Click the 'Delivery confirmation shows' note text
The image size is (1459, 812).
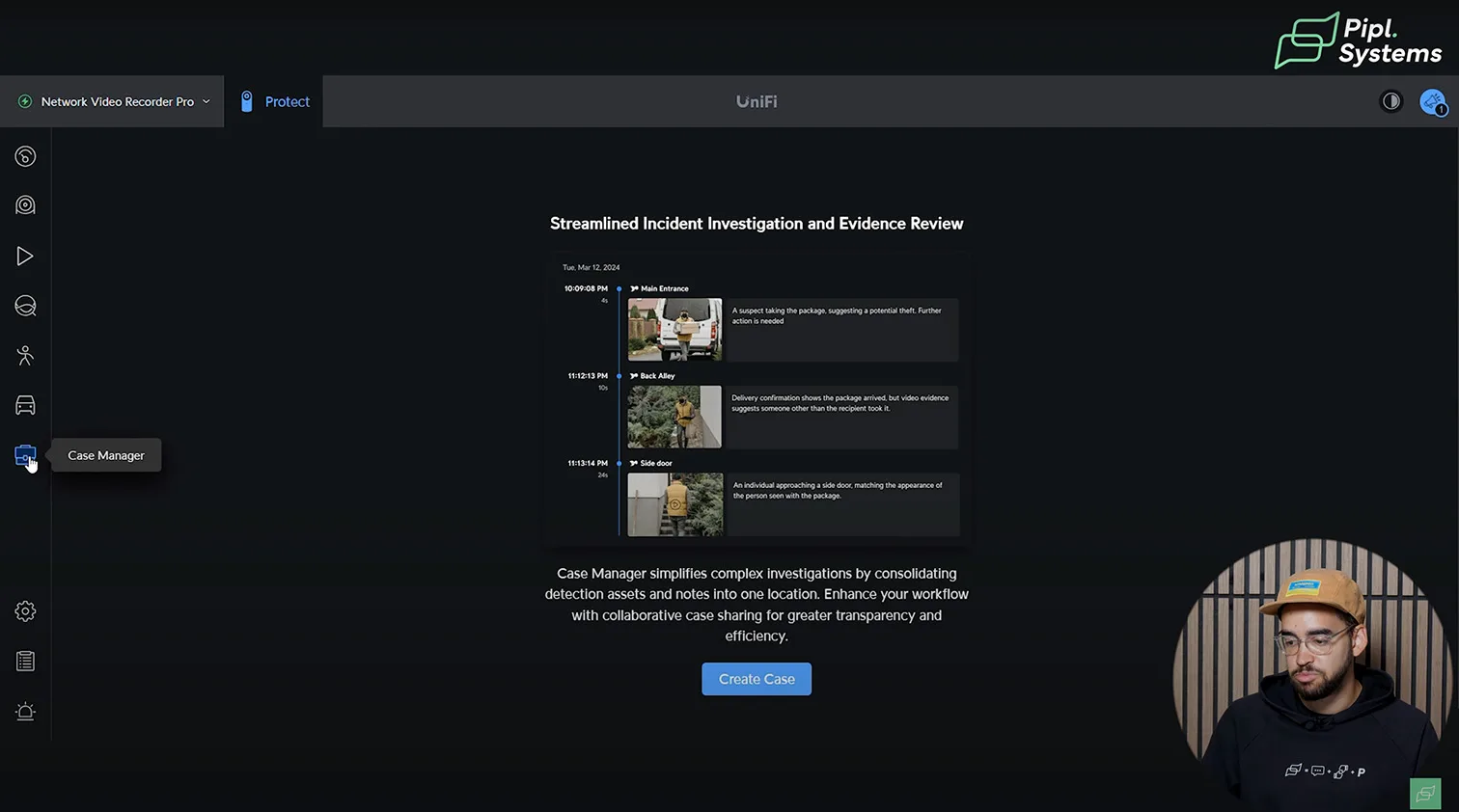840,403
